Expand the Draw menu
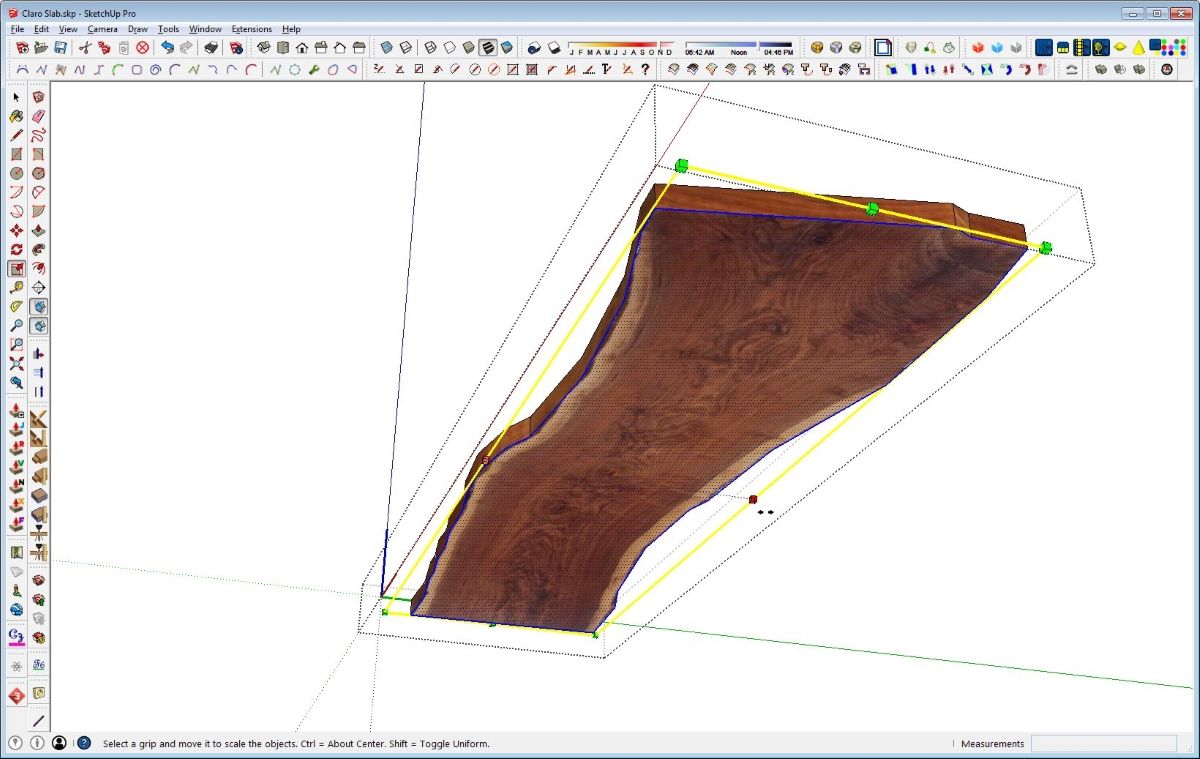 point(137,29)
